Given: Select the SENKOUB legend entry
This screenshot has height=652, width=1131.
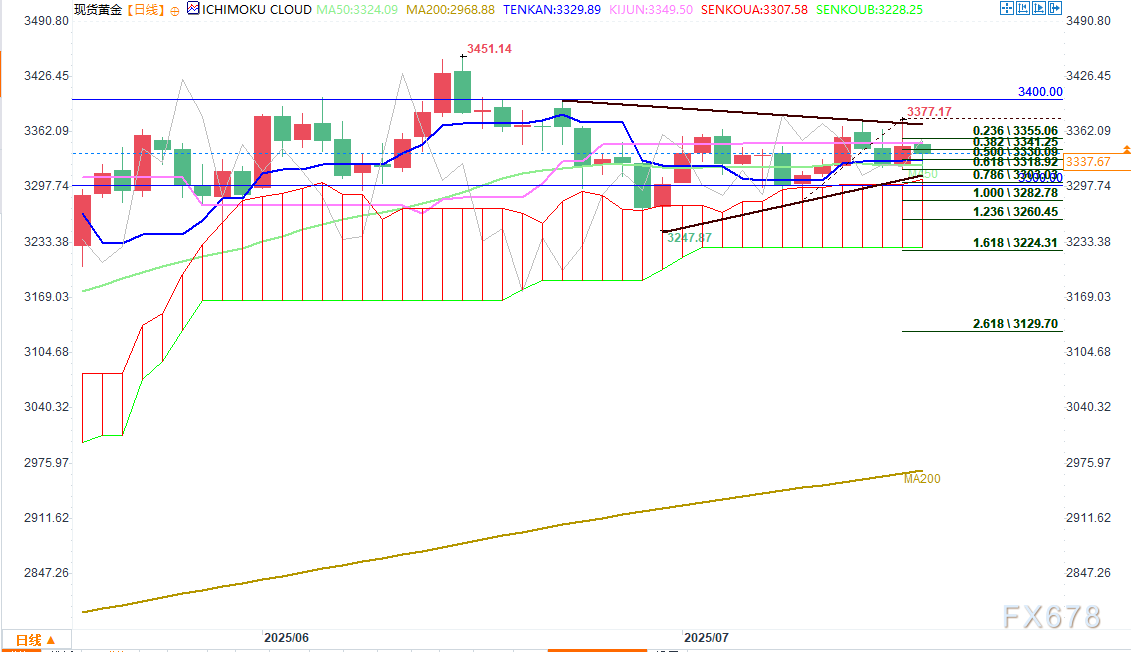Looking at the screenshot, I should pos(869,9).
